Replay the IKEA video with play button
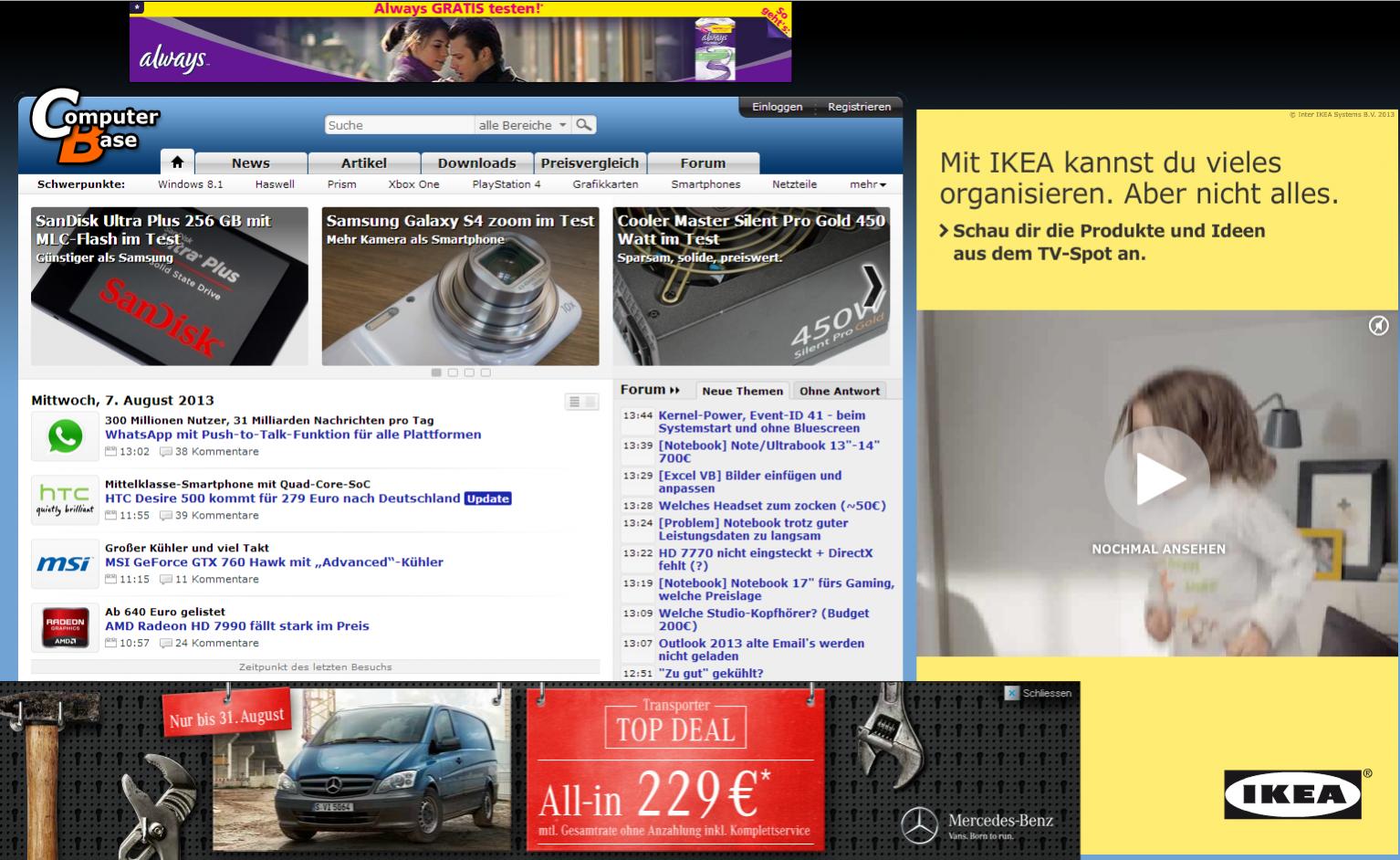 click(x=1157, y=478)
